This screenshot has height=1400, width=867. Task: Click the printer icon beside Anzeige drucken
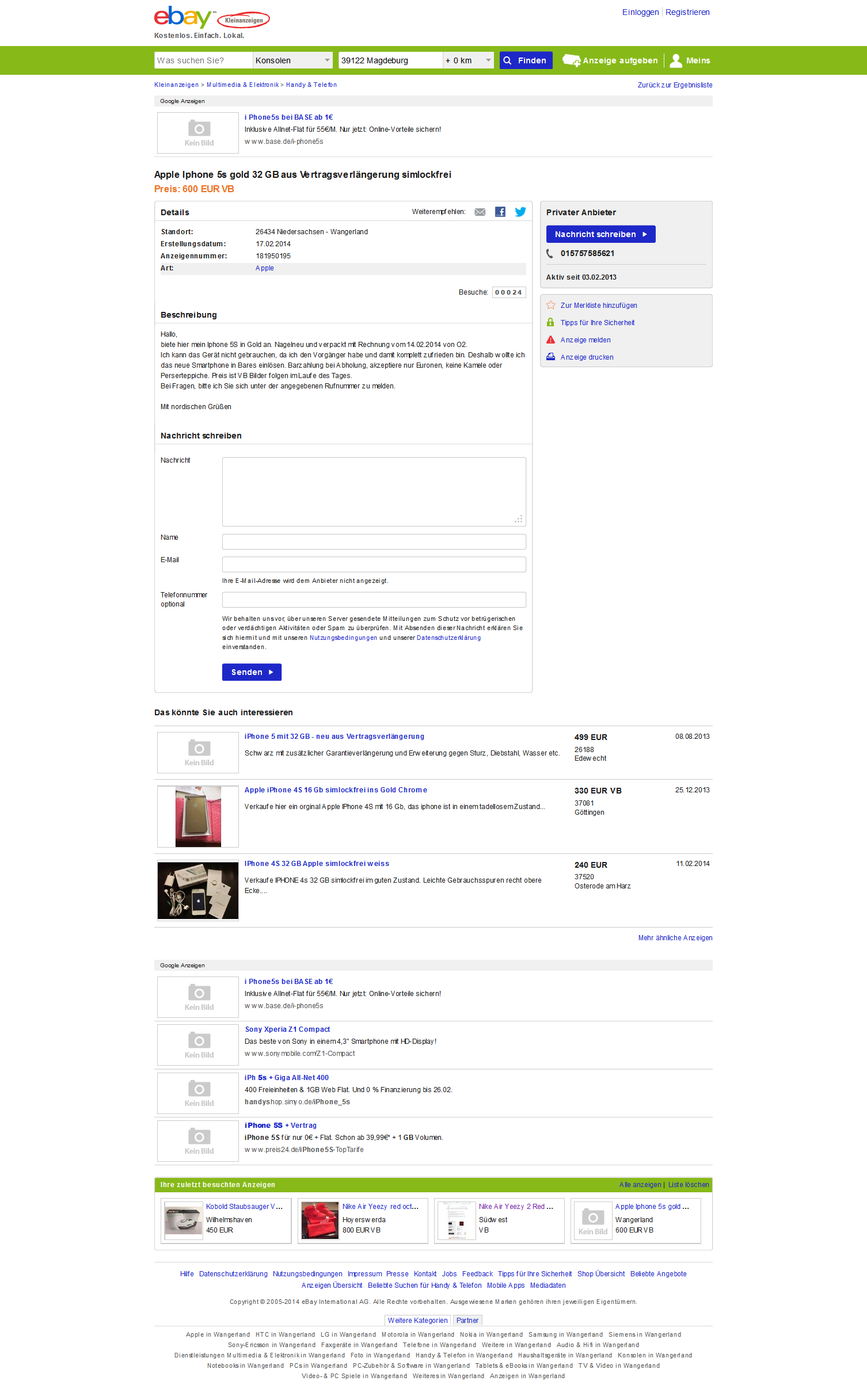click(550, 357)
